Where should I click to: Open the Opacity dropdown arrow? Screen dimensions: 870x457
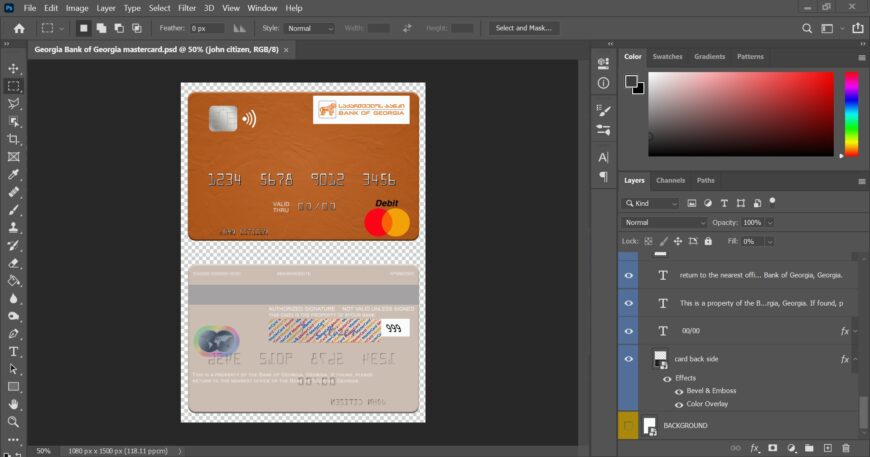click(x=770, y=222)
